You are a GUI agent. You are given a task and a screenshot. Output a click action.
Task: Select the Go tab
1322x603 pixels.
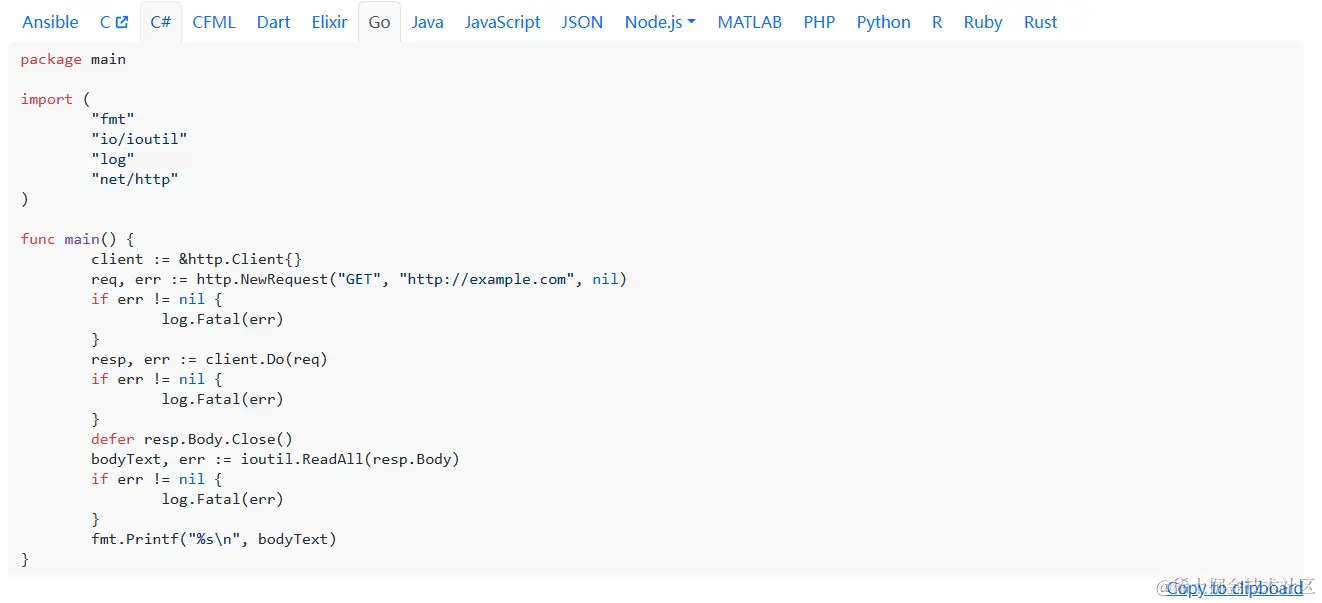pos(379,22)
